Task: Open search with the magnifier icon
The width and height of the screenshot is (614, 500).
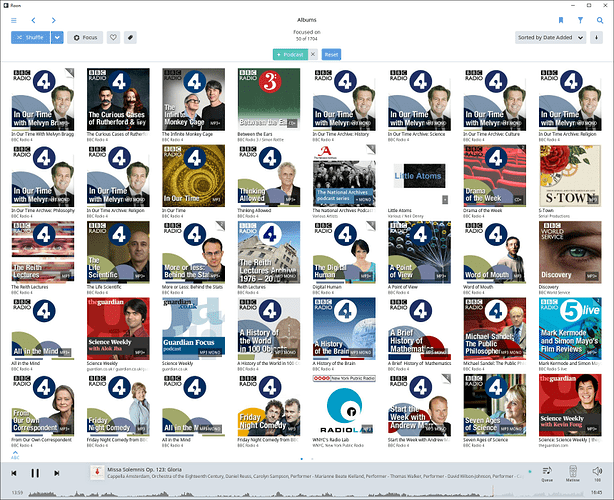Action: pyautogui.click(x=600, y=20)
